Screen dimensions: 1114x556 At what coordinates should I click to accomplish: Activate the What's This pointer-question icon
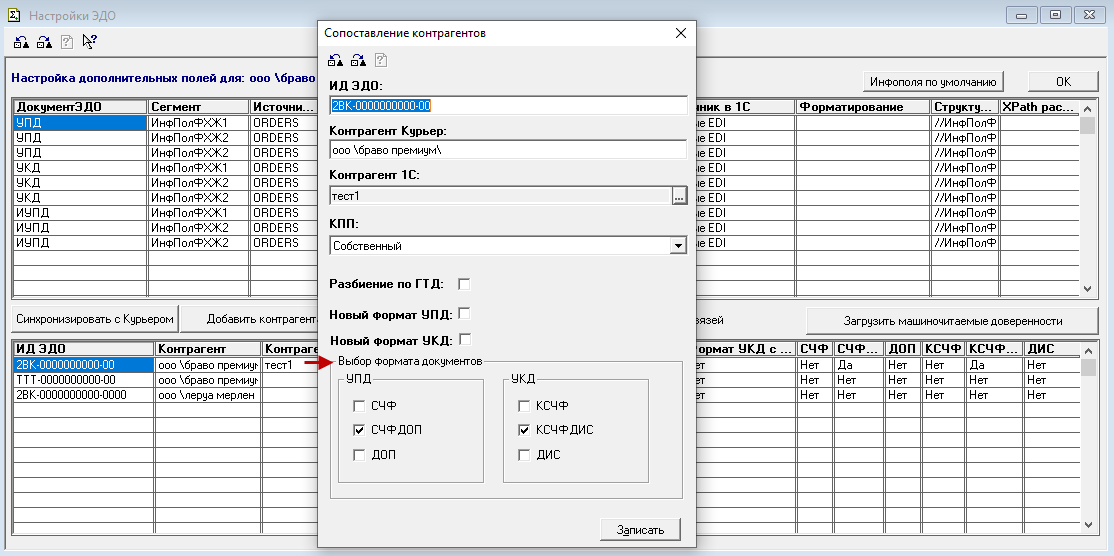[x=89, y=42]
